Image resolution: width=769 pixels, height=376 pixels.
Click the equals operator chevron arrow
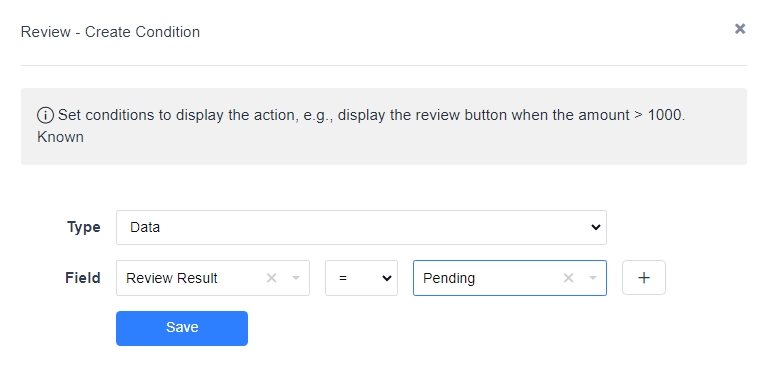click(387, 278)
